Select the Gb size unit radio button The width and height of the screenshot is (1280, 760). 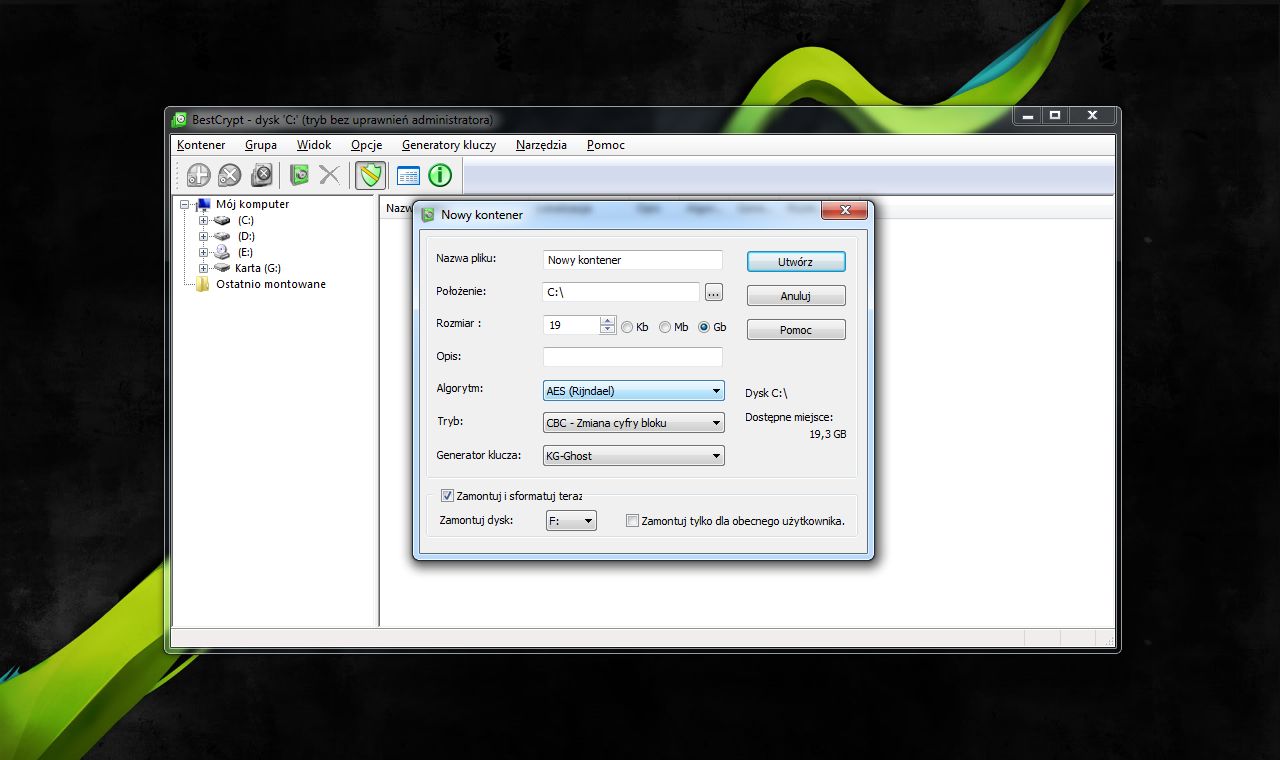(706, 327)
